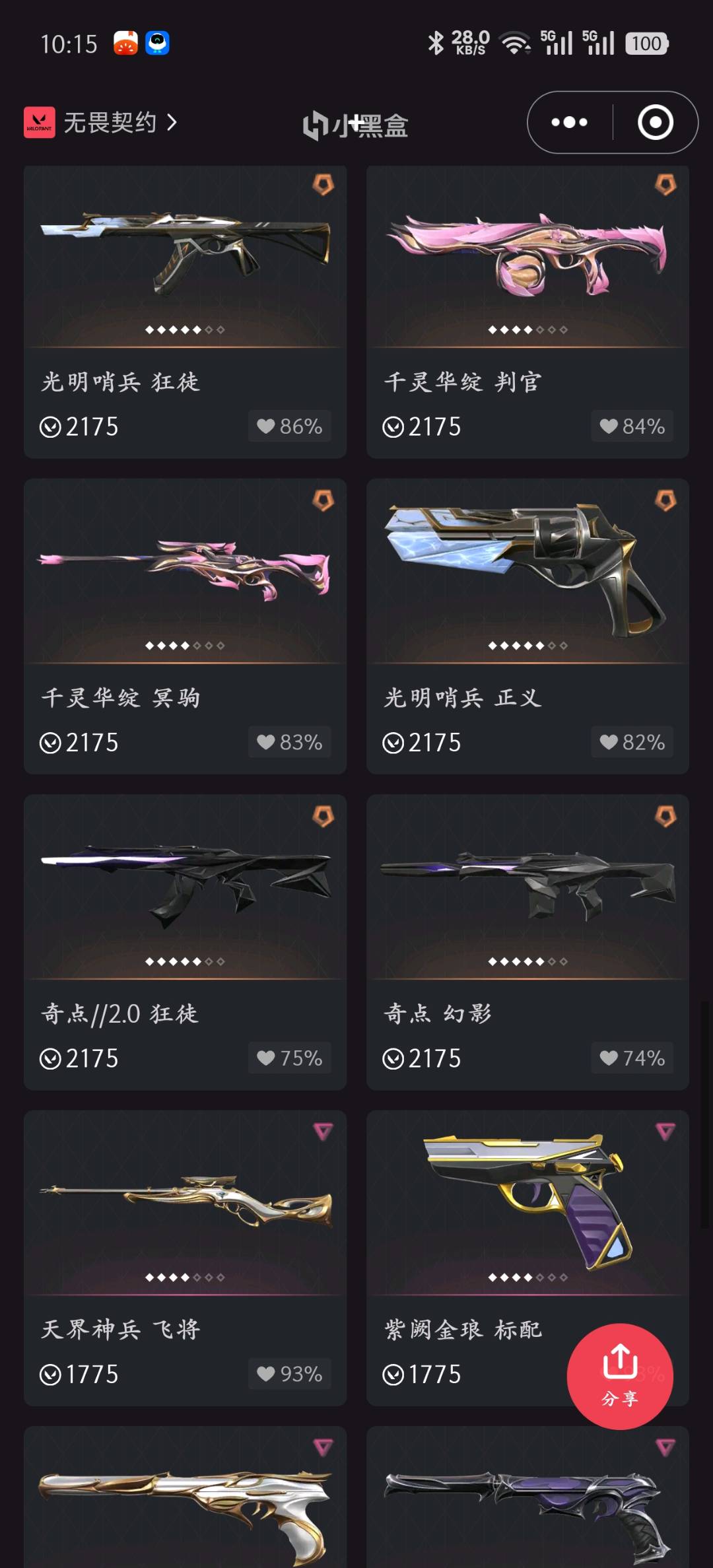Like 光明哨兵 狂徒 via the 86% heart
Screen dimensions: 713x1568
pos(290,426)
